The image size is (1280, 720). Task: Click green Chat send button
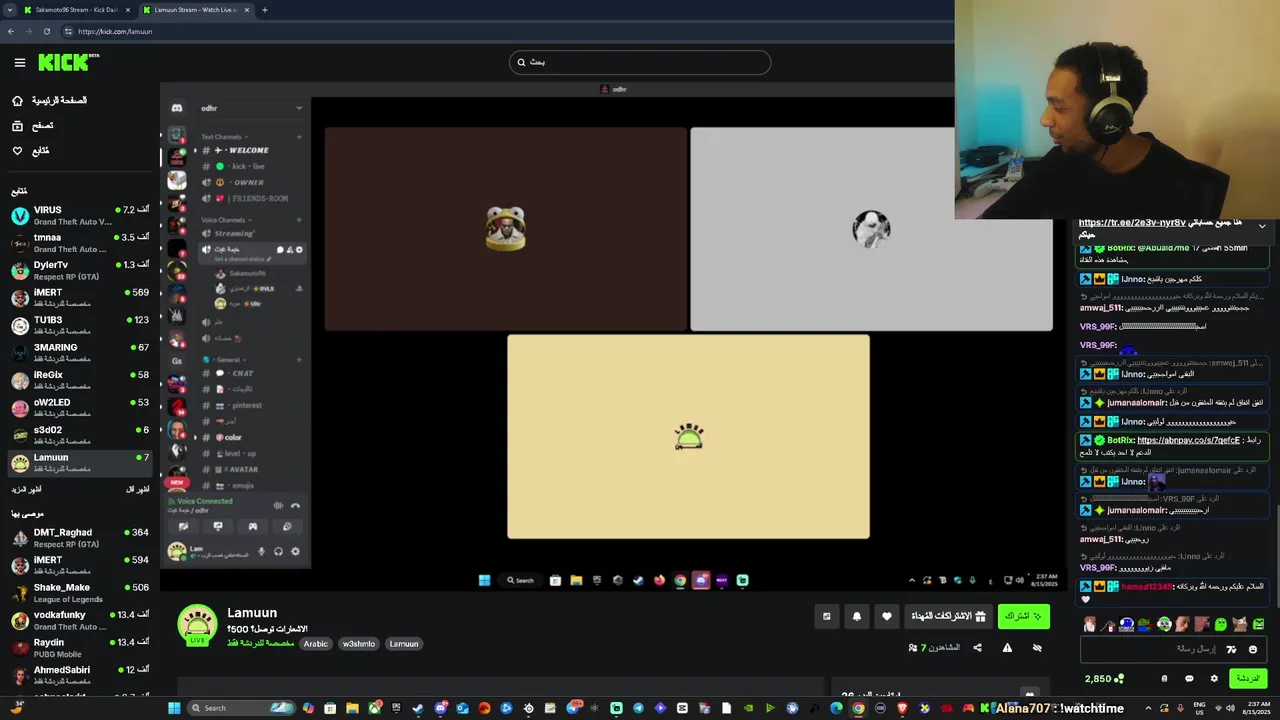point(1248,678)
